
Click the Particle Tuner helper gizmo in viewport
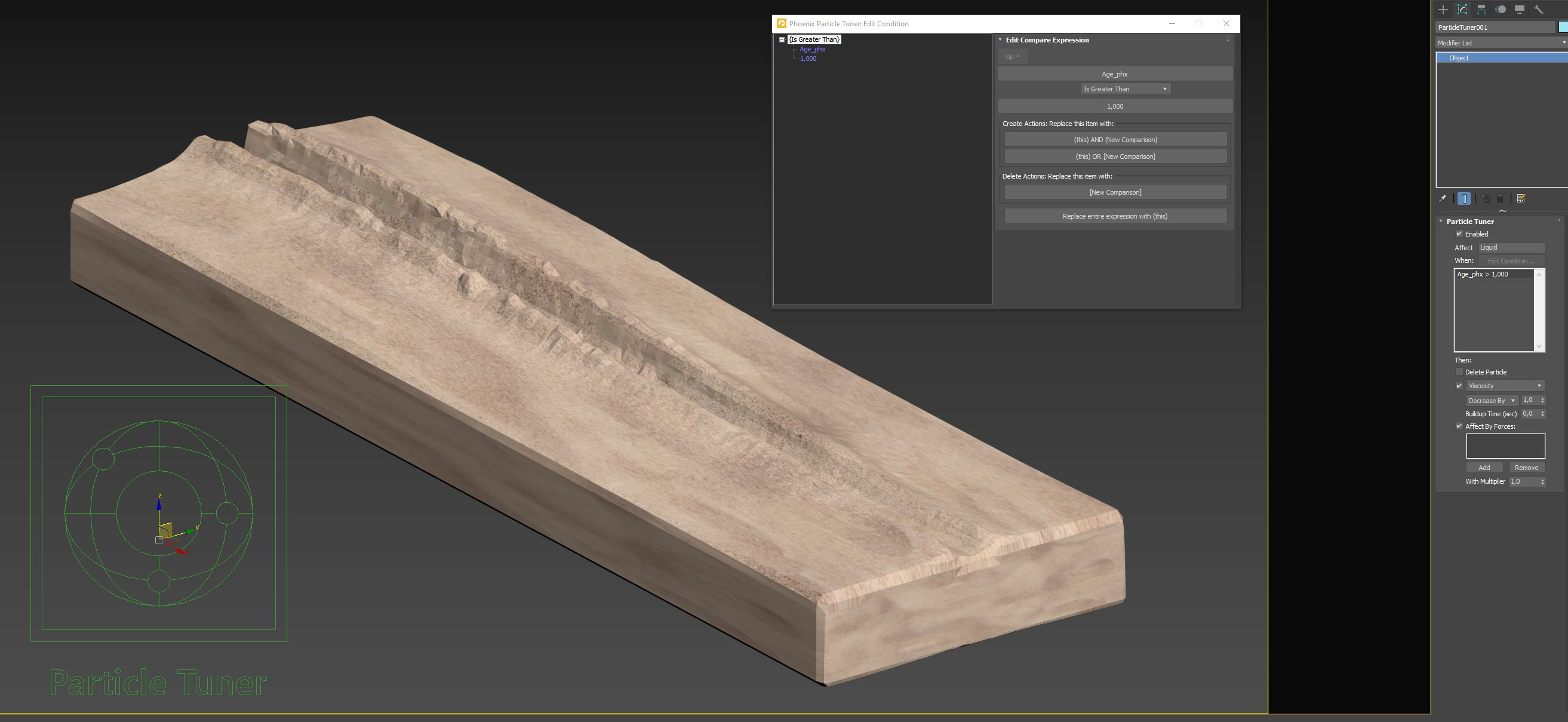[159, 512]
